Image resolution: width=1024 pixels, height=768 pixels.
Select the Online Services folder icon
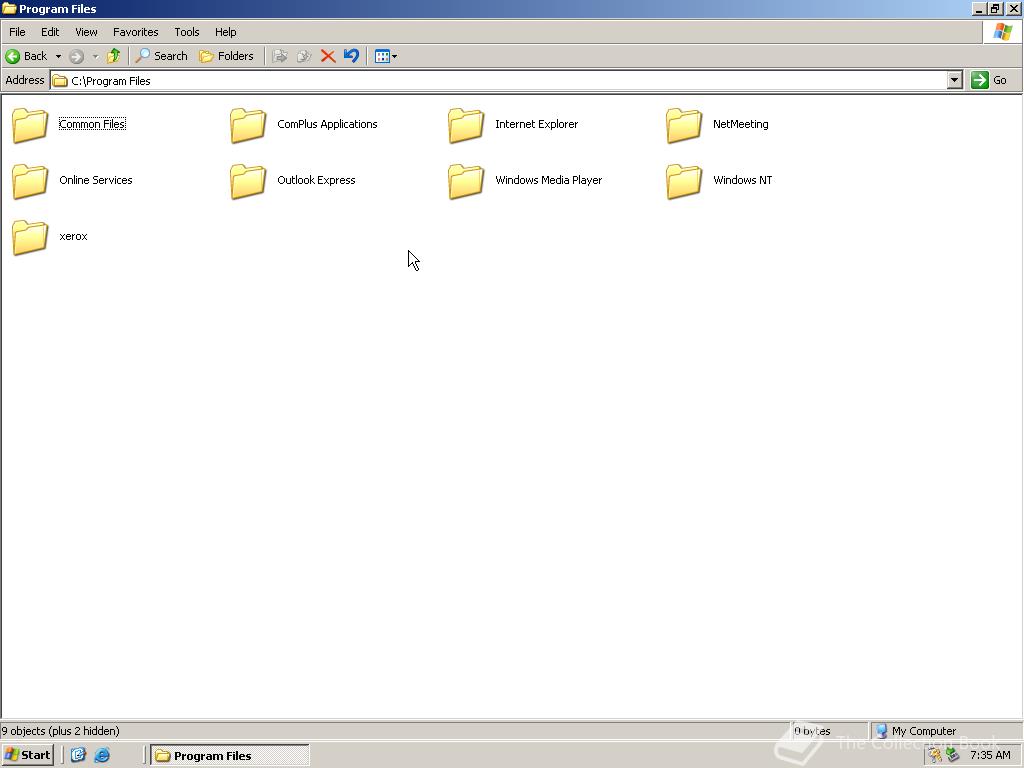point(30,181)
